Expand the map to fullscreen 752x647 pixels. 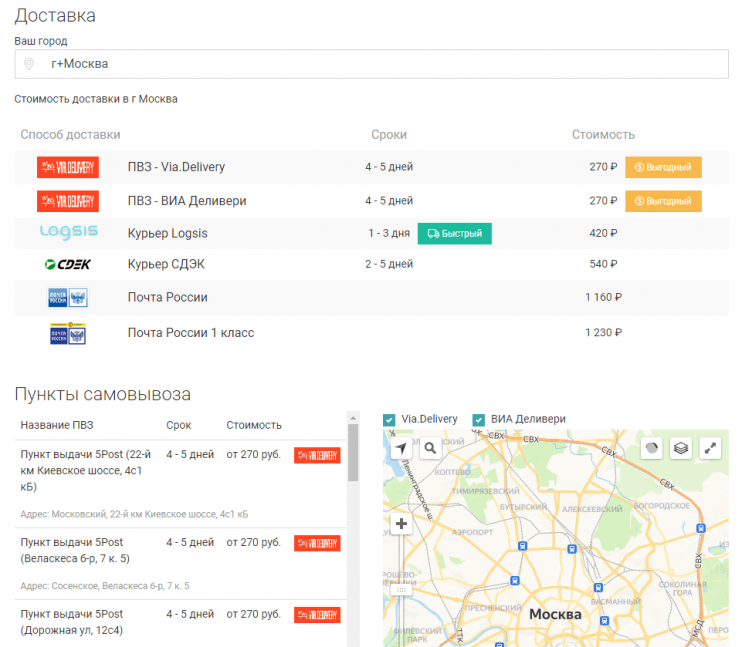pyautogui.click(x=711, y=448)
